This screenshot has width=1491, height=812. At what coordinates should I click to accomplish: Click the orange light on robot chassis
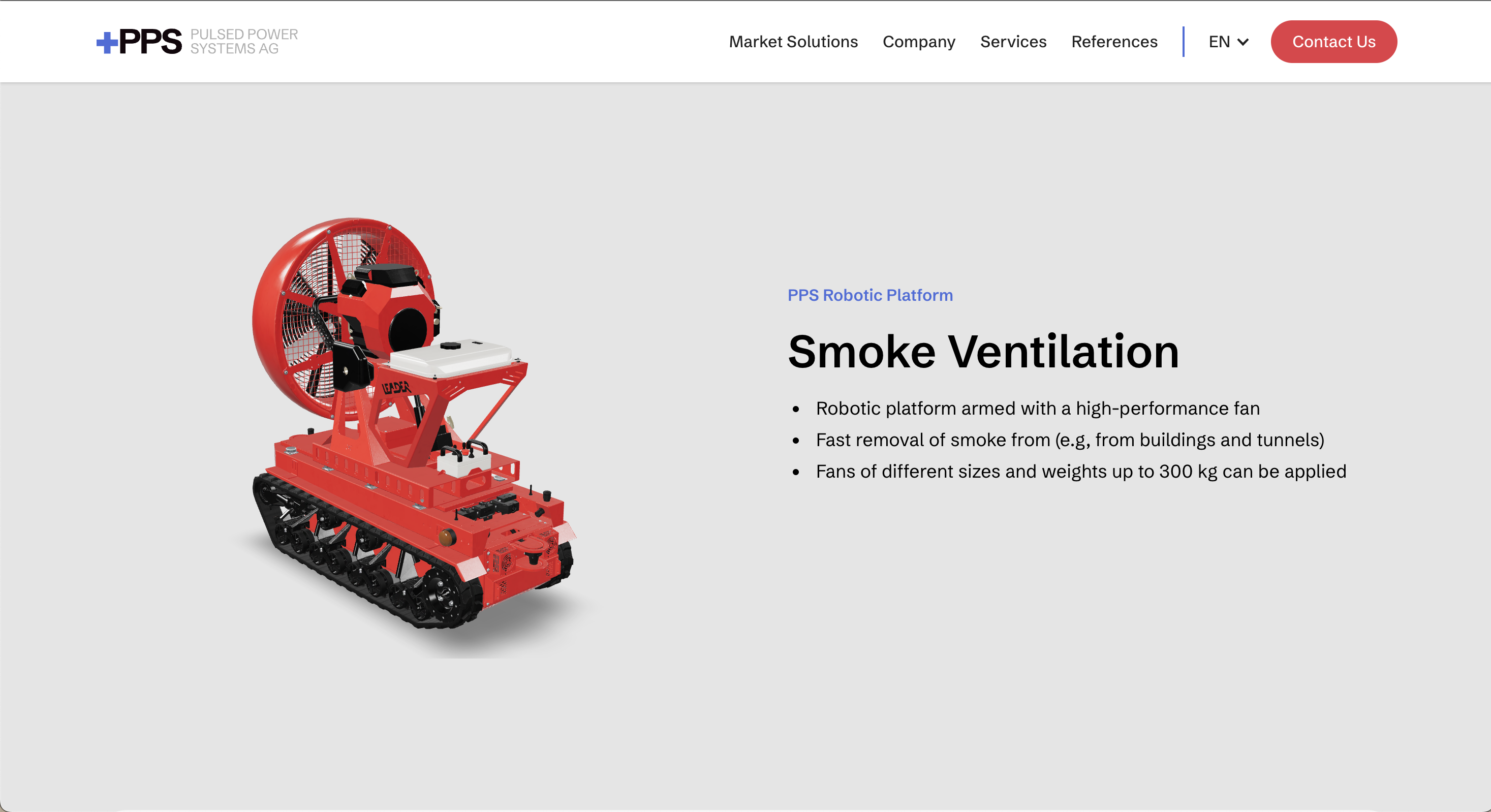click(x=446, y=538)
